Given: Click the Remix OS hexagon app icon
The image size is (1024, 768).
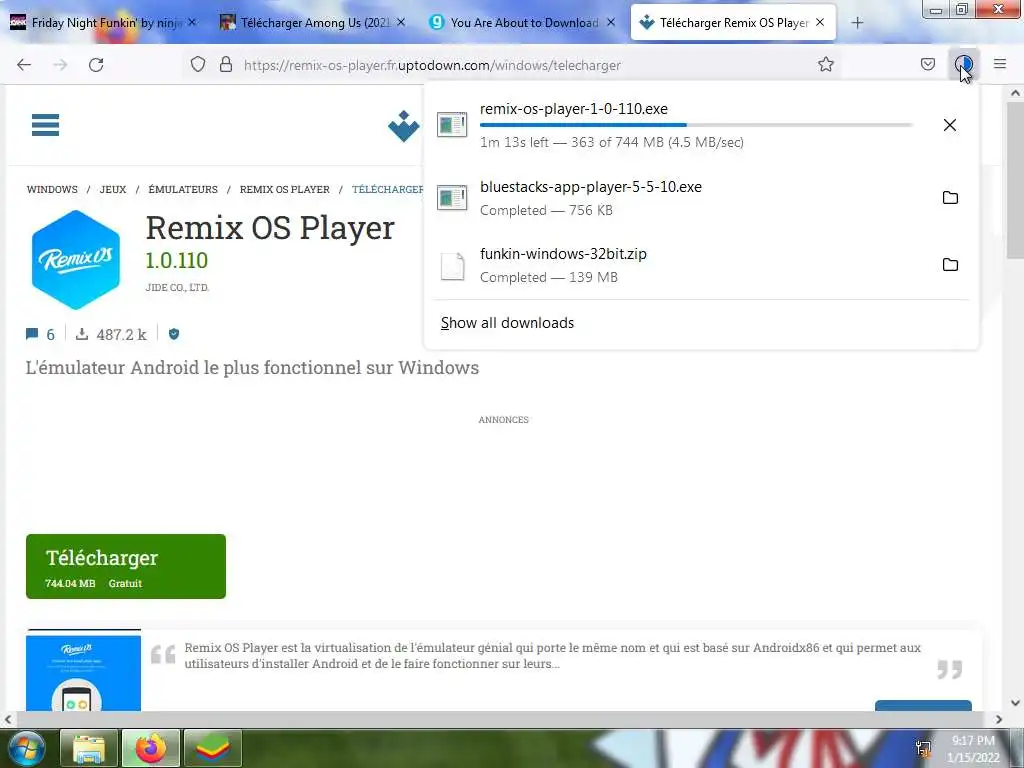Looking at the screenshot, I should (x=76, y=259).
